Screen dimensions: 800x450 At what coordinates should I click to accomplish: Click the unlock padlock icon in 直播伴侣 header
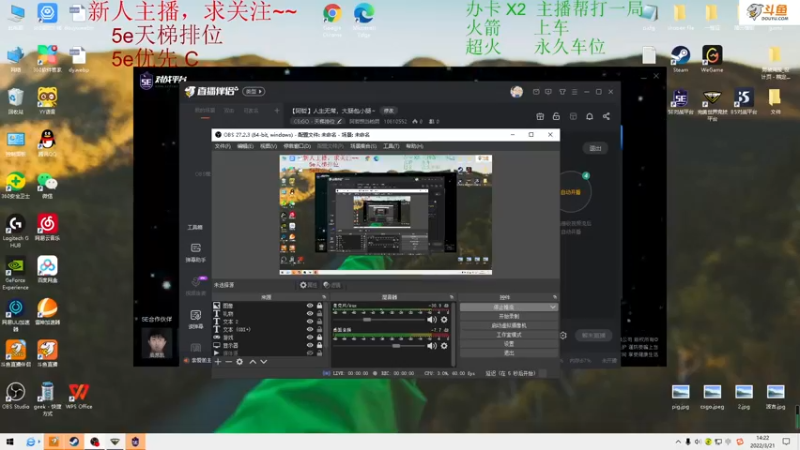coord(556,116)
